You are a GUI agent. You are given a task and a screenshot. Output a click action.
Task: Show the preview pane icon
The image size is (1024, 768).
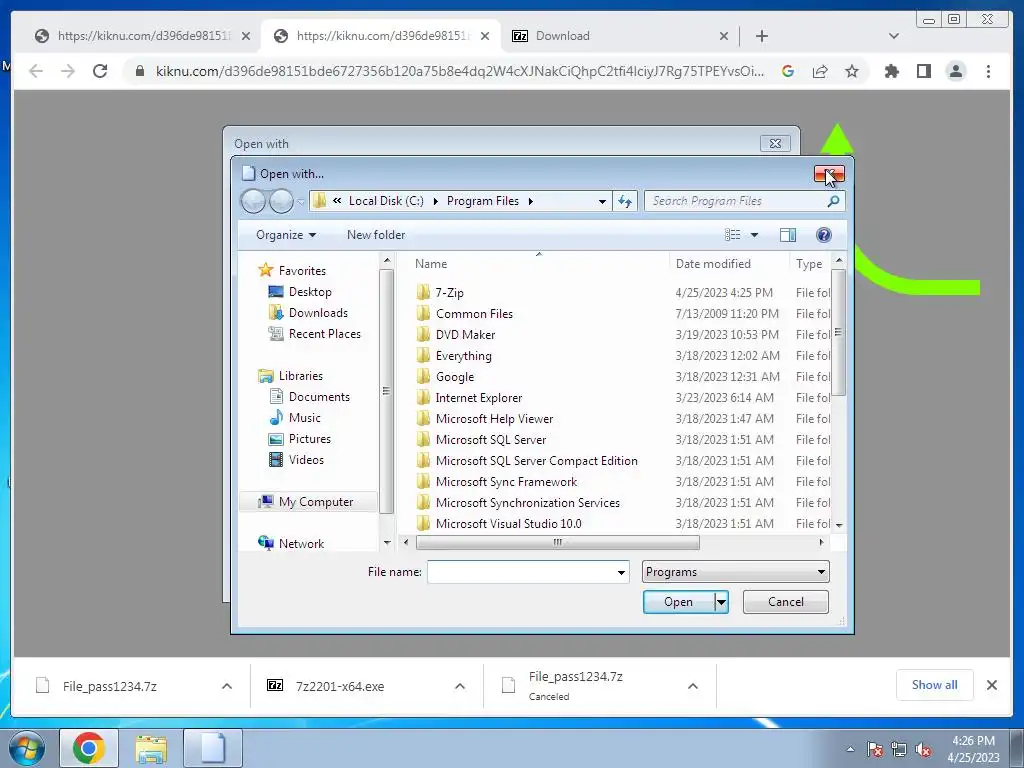(788, 235)
